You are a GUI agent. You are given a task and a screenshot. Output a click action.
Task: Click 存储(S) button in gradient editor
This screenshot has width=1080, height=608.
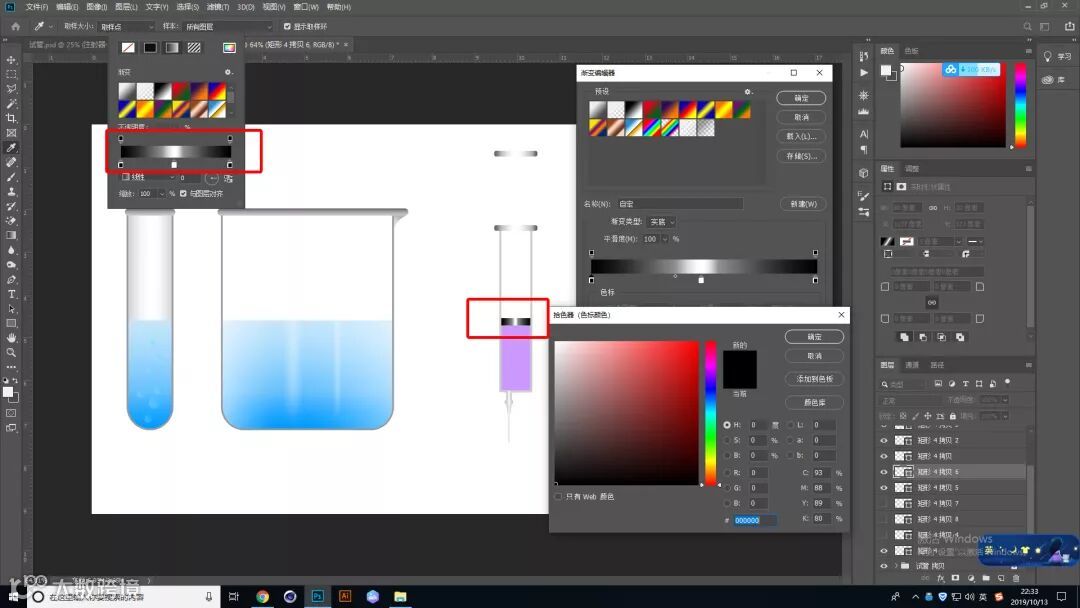801,156
